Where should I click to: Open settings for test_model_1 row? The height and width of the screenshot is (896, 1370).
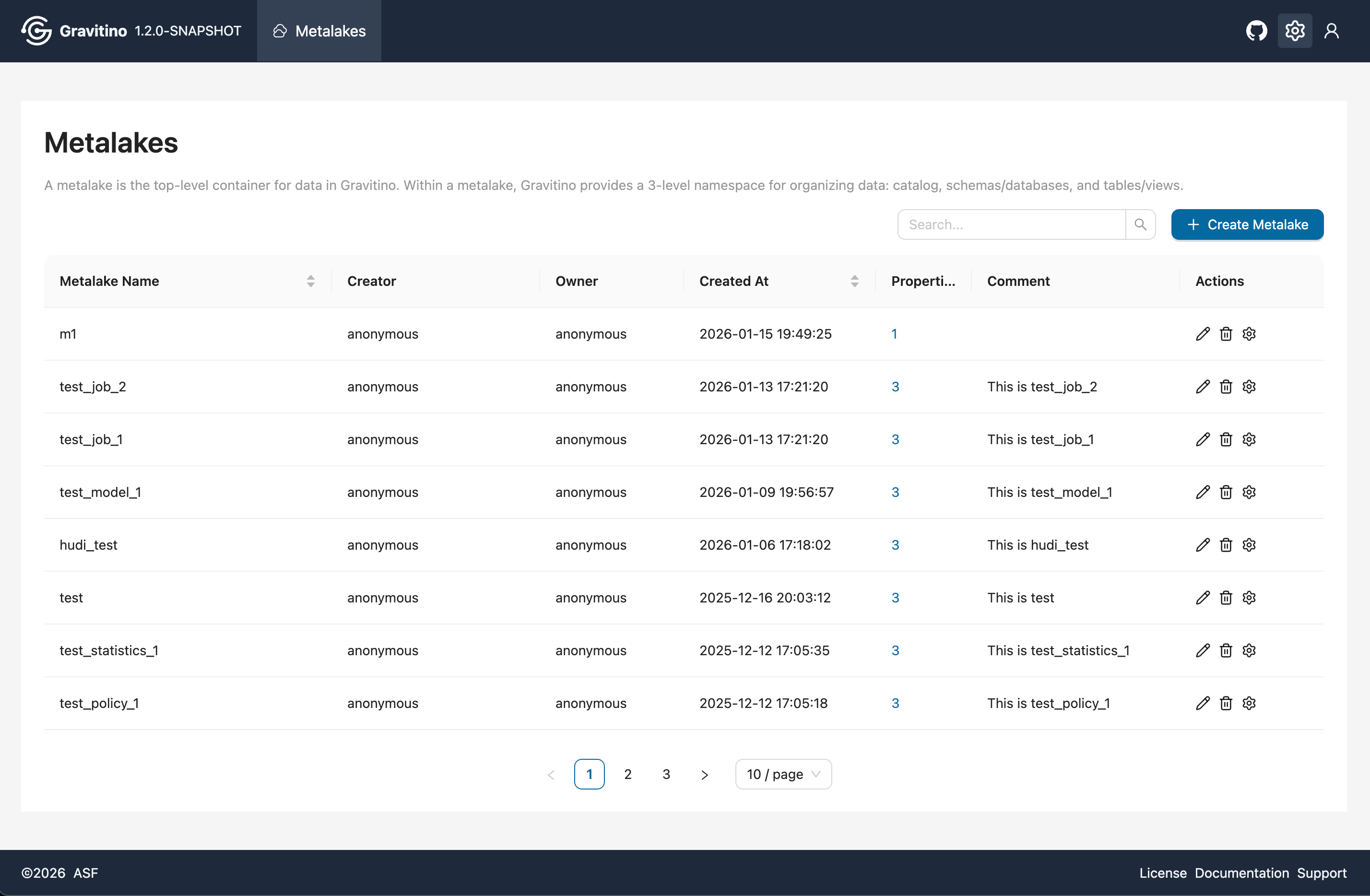1249,492
